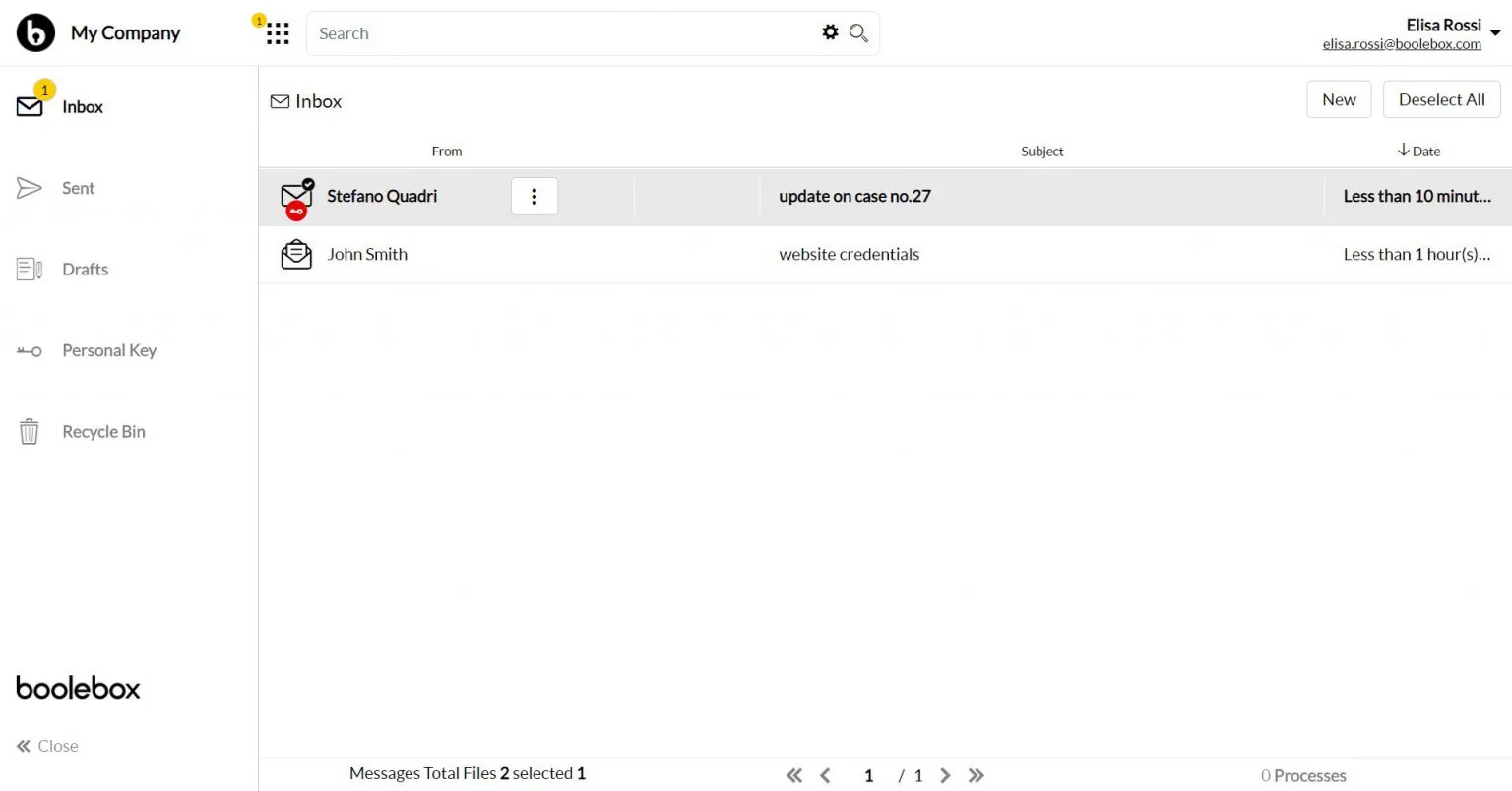The width and height of the screenshot is (1512, 791).
Task: Click the '0 Processes' status text
Action: pyautogui.click(x=1303, y=776)
